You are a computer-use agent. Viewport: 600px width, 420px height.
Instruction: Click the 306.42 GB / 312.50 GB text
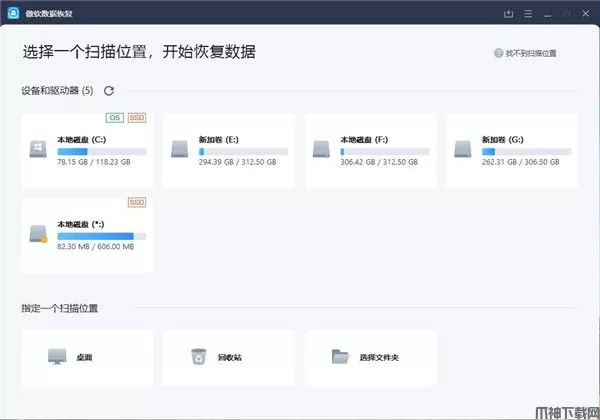379,162
